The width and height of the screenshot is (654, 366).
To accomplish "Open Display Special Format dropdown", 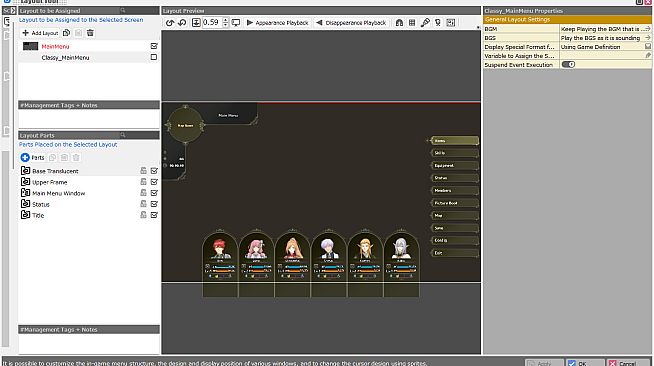I will tap(647, 46).
